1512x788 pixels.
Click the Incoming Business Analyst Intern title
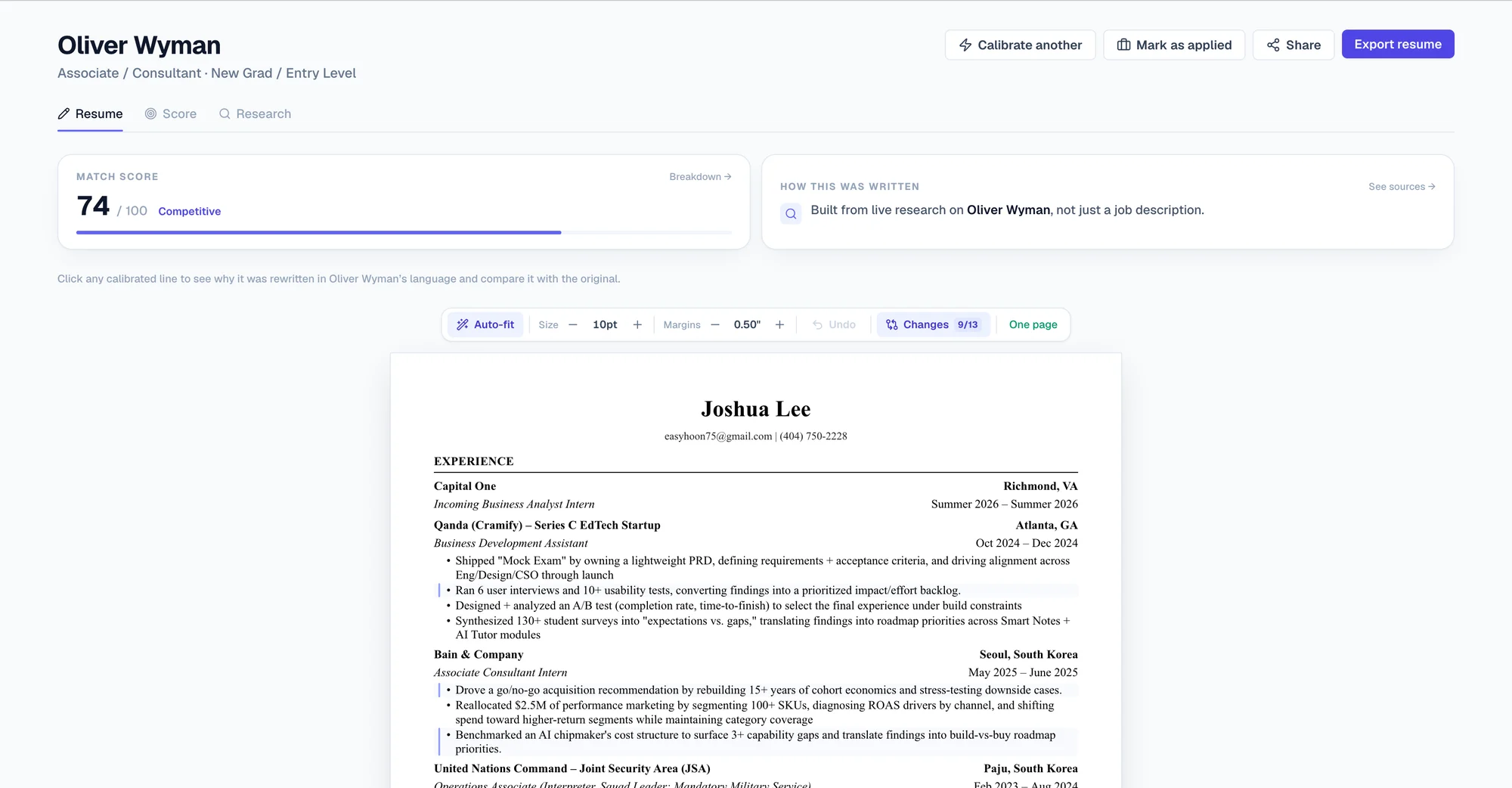(514, 504)
